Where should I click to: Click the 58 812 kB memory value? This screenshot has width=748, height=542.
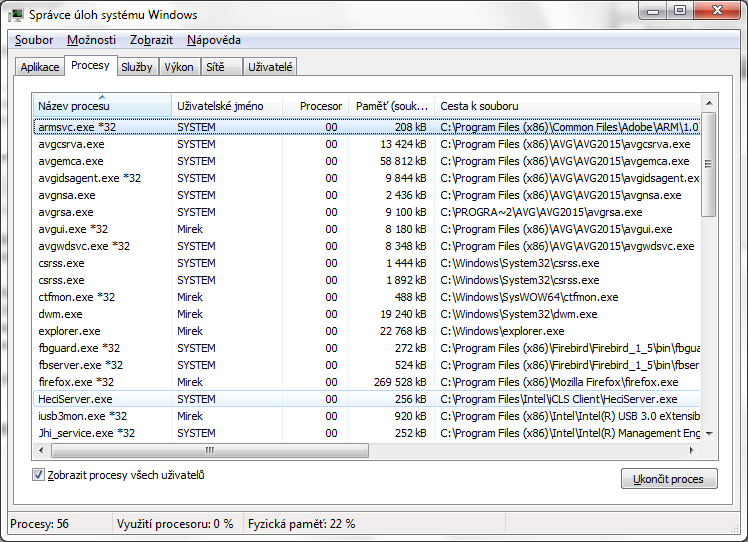coord(403,161)
